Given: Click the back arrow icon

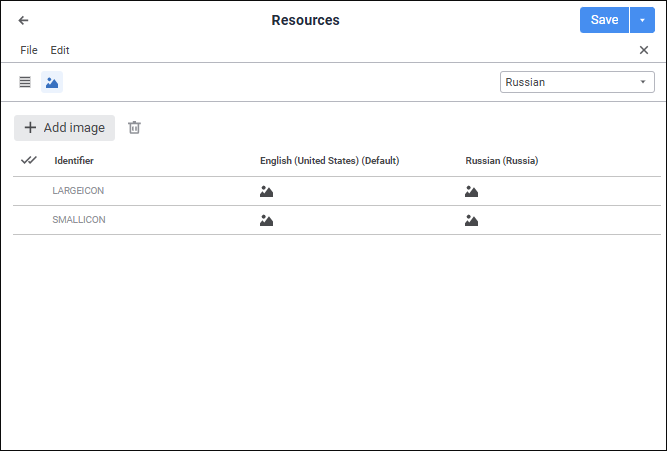Looking at the screenshot, I should click(24, 20).
